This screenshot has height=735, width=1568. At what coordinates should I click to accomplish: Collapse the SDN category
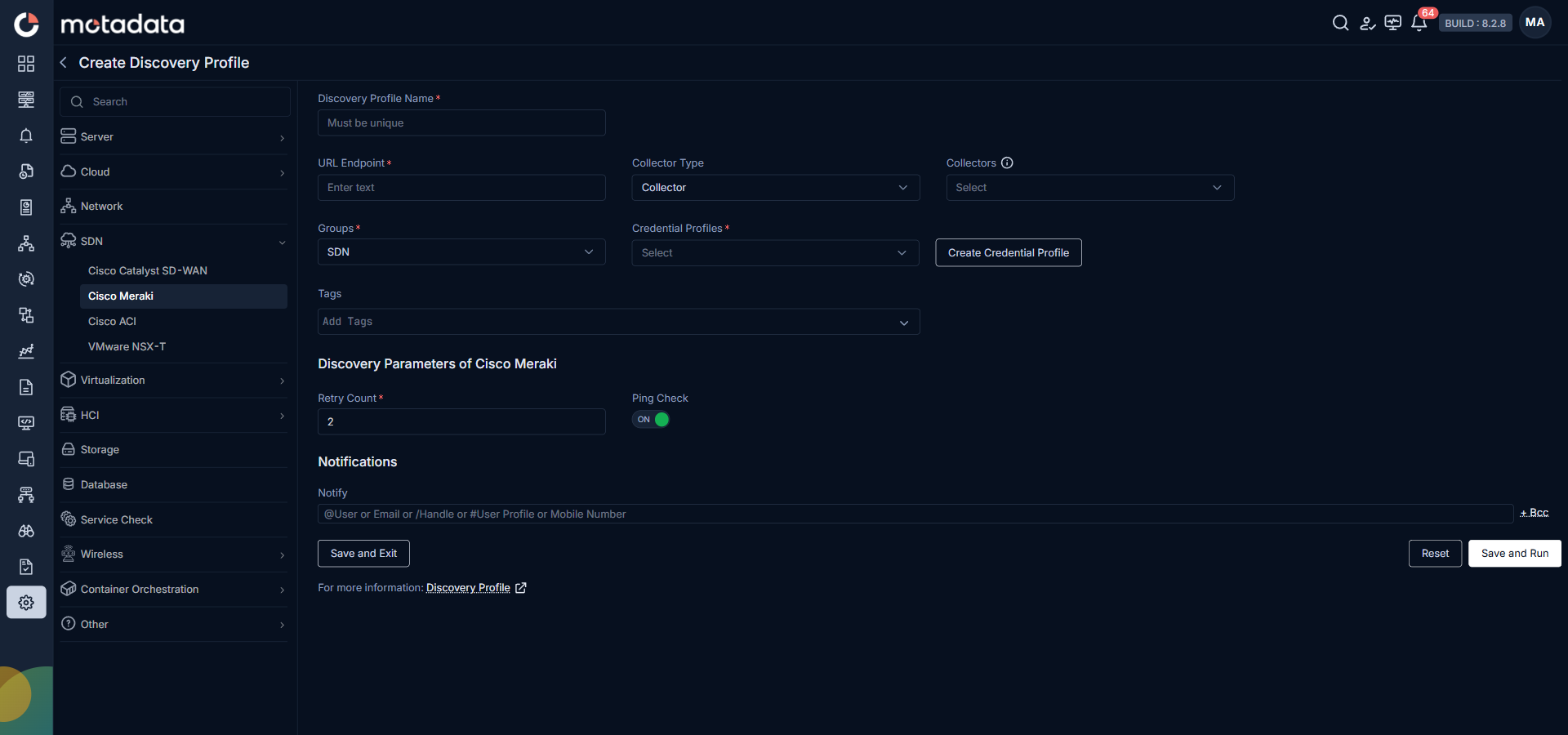tap(174, 242)
